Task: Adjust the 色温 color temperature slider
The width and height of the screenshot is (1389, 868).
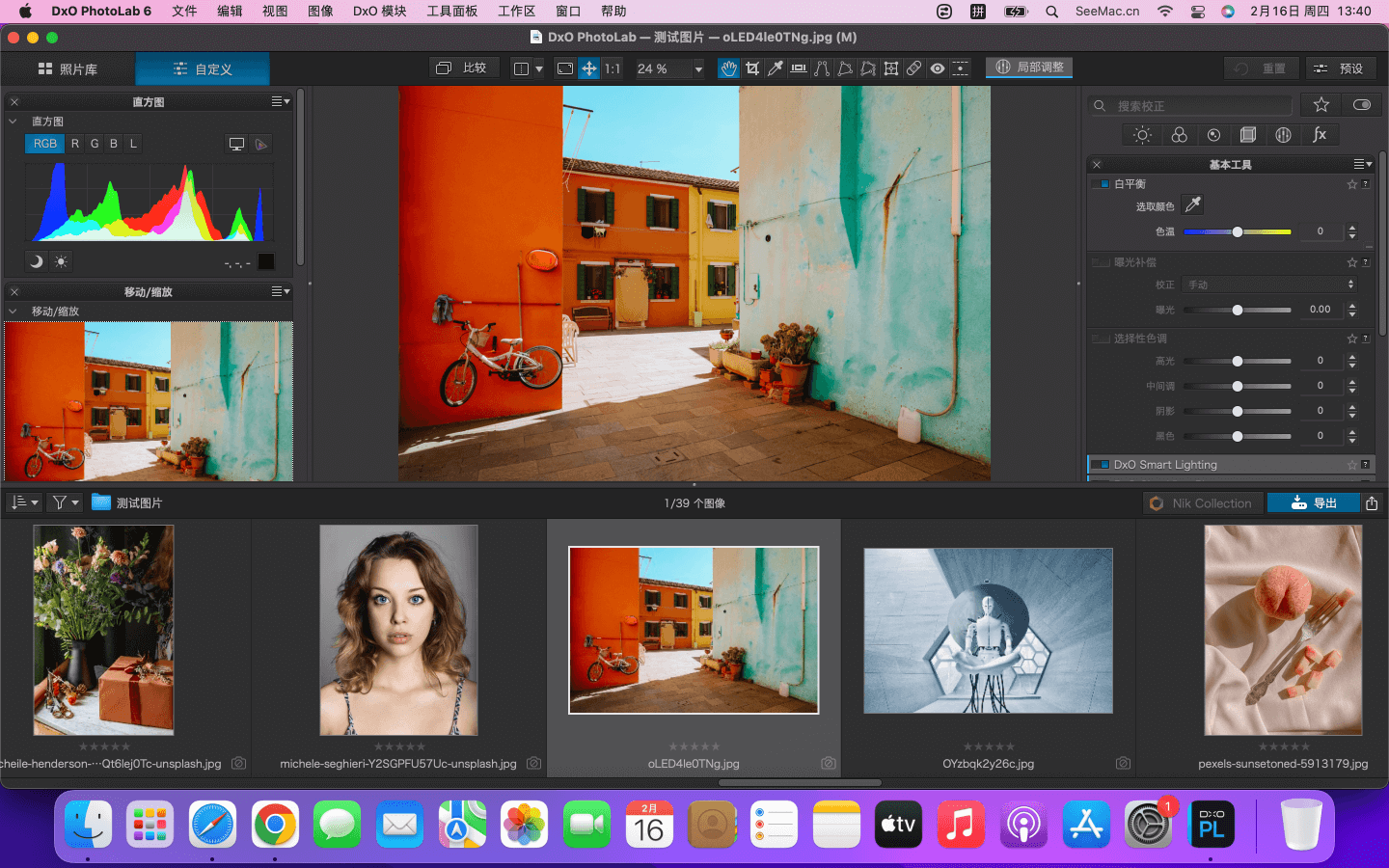Action: (1237, 231)
